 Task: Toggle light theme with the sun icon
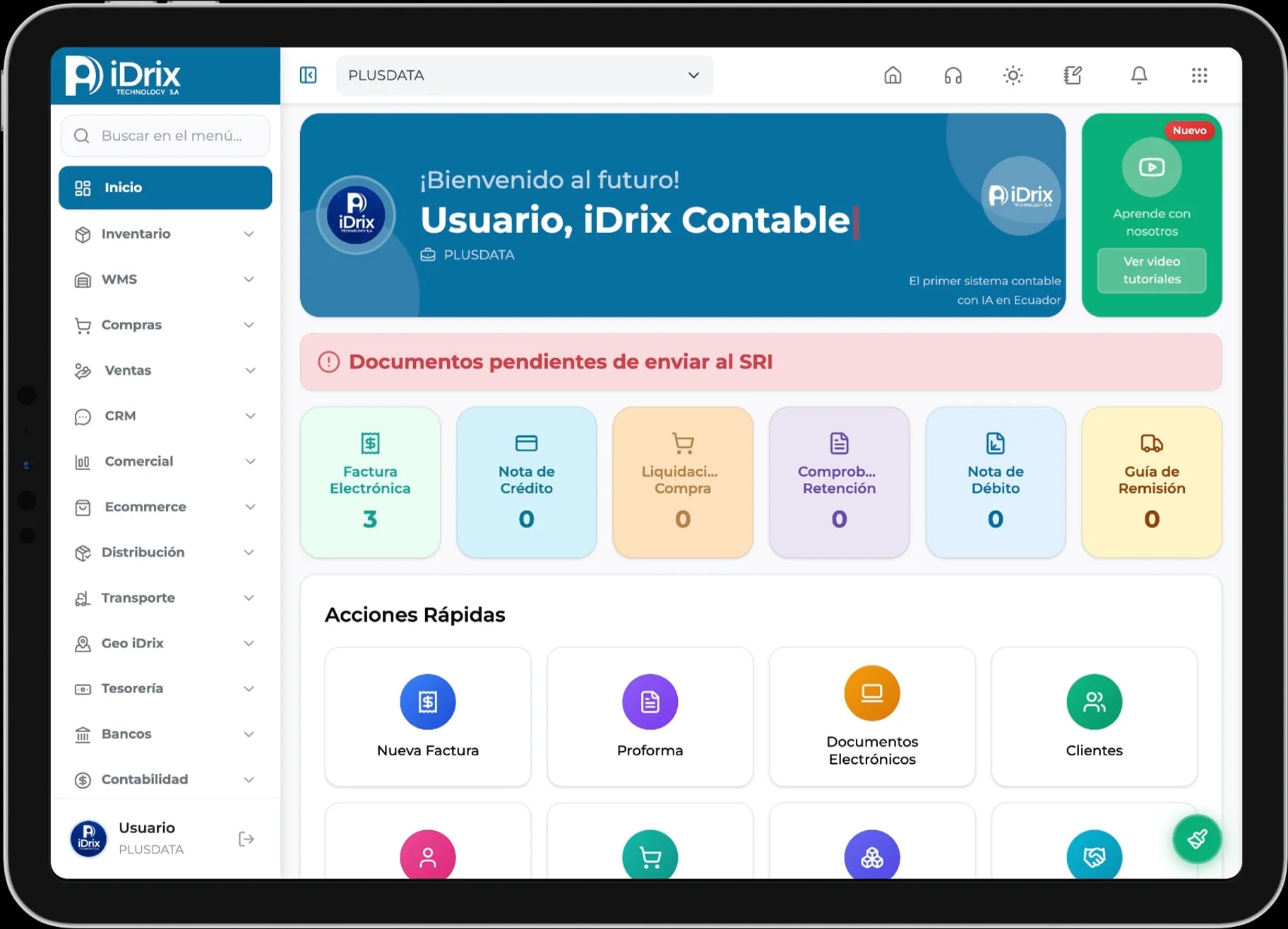[x=1013, y=75]
